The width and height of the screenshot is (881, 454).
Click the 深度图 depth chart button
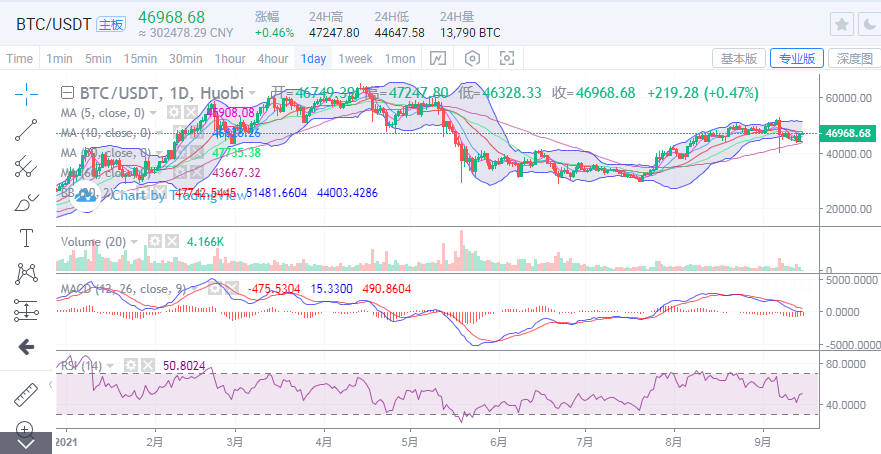click(x=855, y=59)
